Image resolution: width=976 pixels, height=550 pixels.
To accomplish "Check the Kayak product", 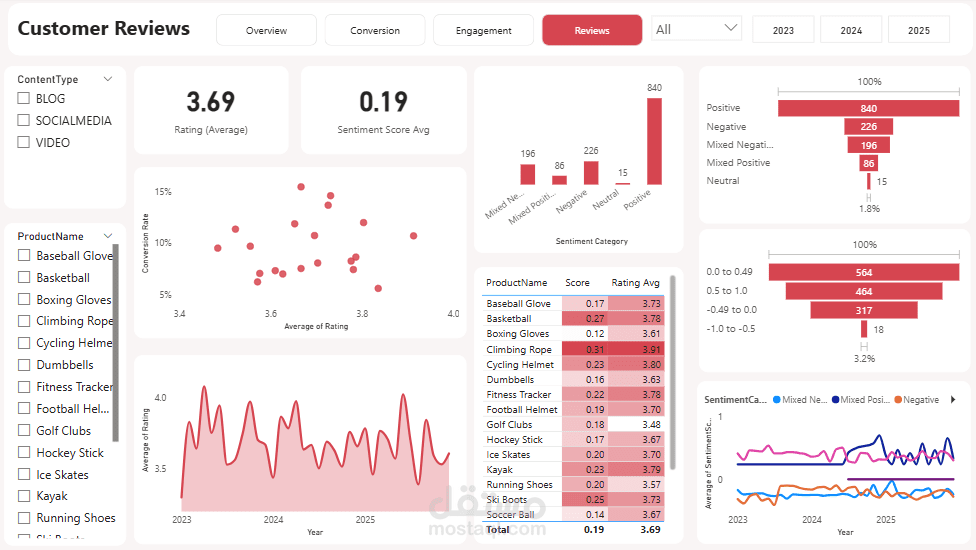I will (24, 496).
